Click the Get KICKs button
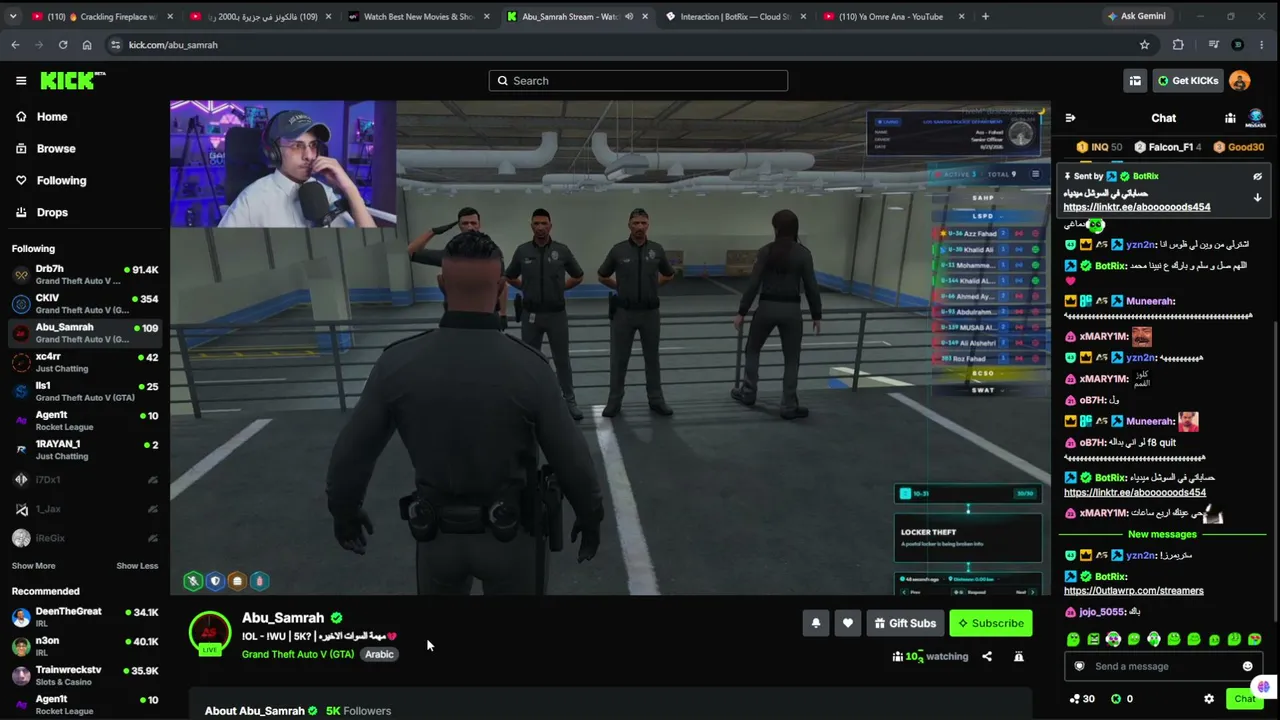Viewport: 1280px width, 720px height. [x=1188, y=81]
